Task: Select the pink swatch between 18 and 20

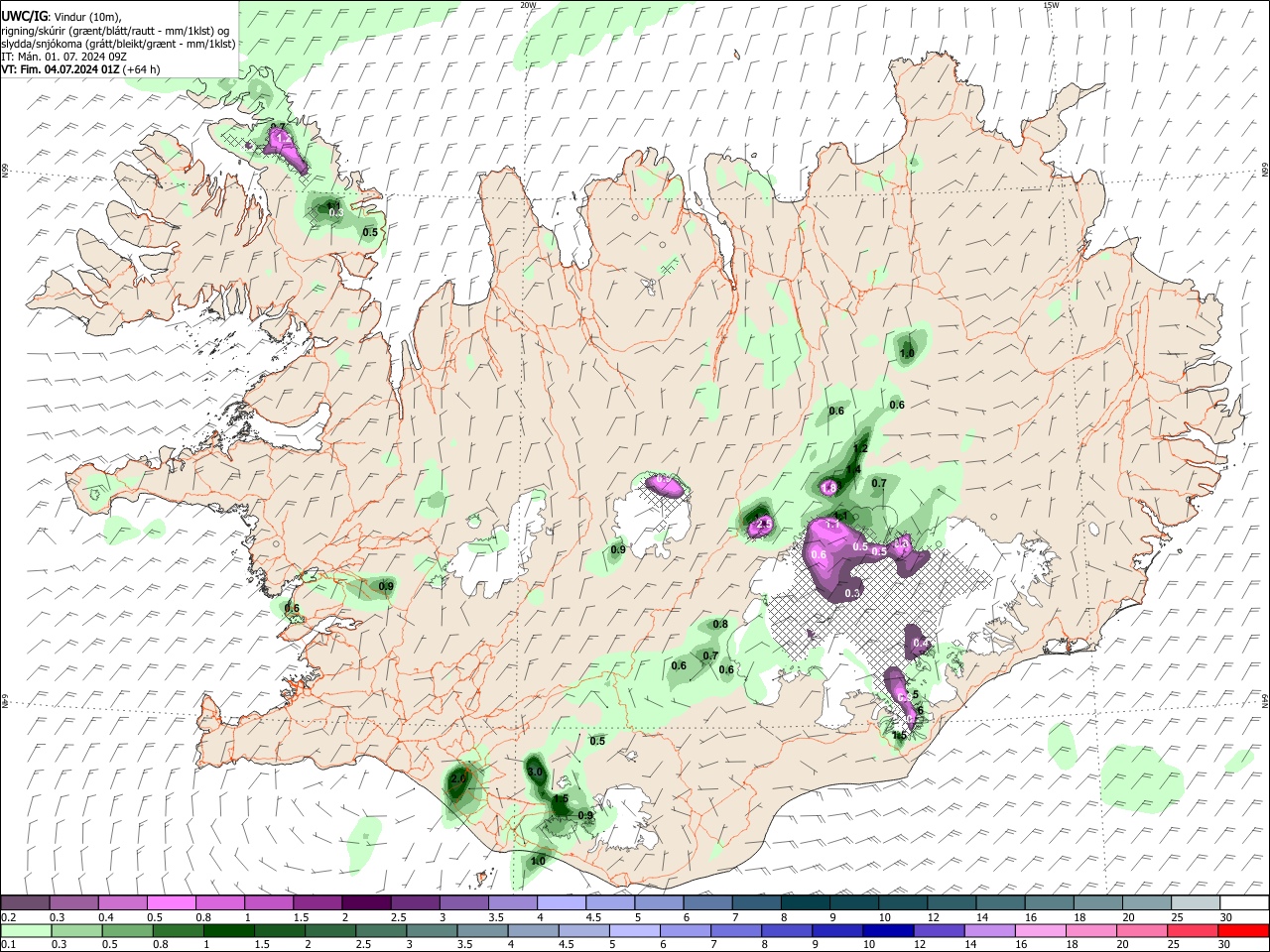Action: pyautogui.click(x=1089, y=931)
